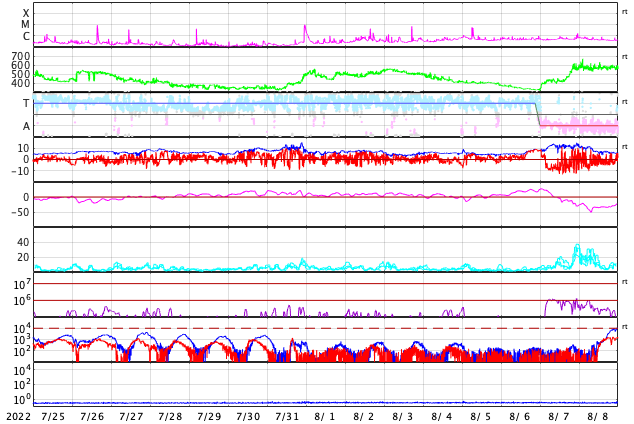Viewport: 634px width, 424px height.
Task: Click the T label on sector panel
Action: [26, 103]
